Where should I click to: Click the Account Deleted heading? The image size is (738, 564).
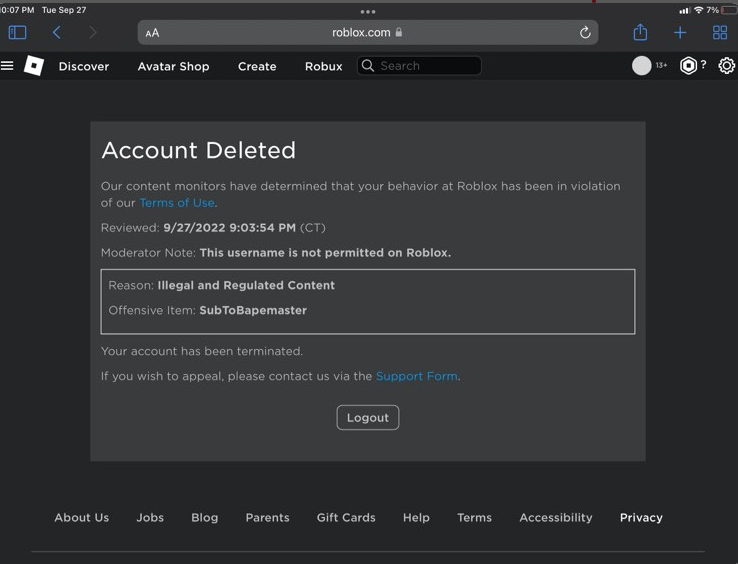(x=199, y=151)
